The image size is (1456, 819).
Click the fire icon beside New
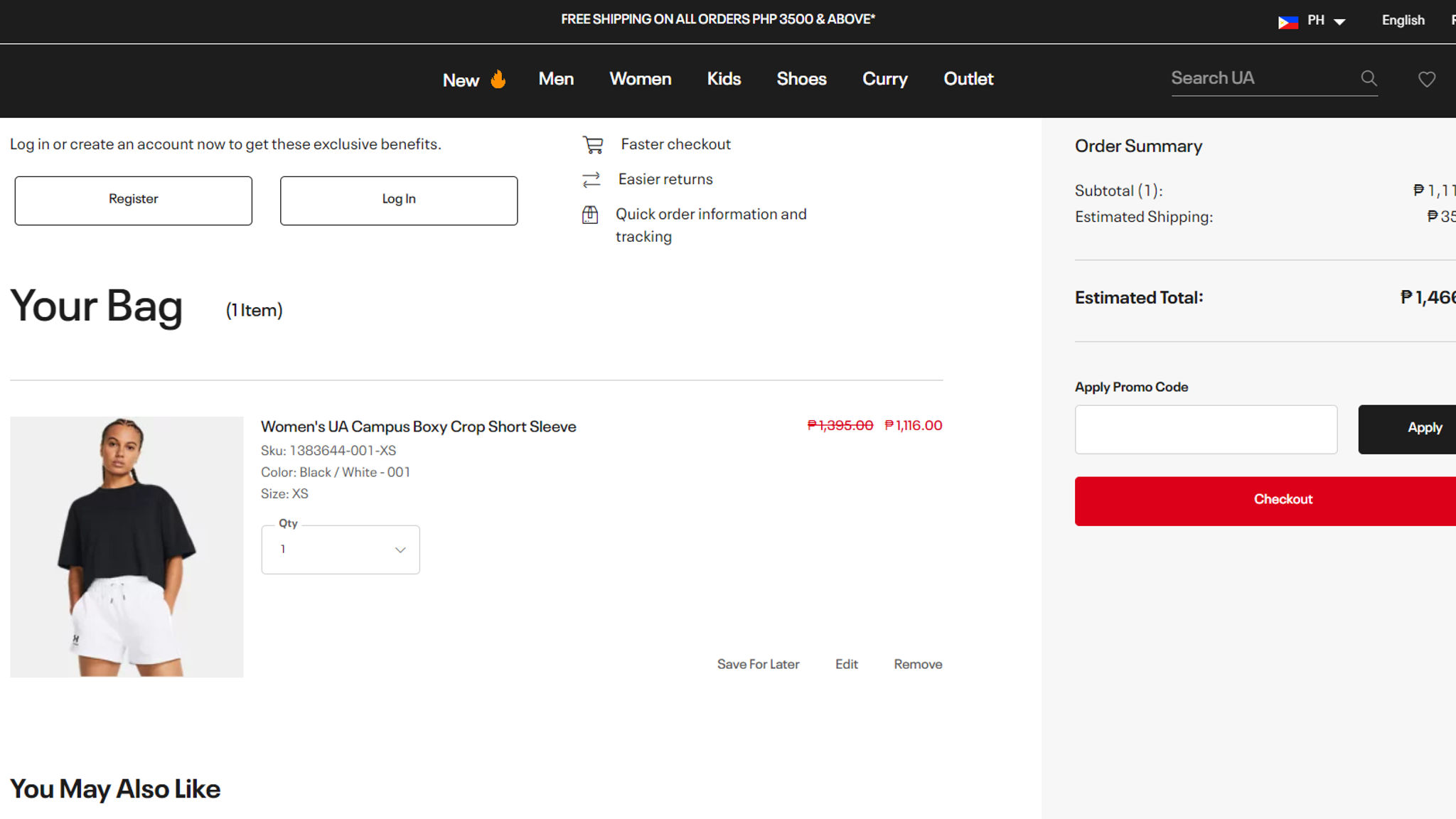click(x=498, y=79)
